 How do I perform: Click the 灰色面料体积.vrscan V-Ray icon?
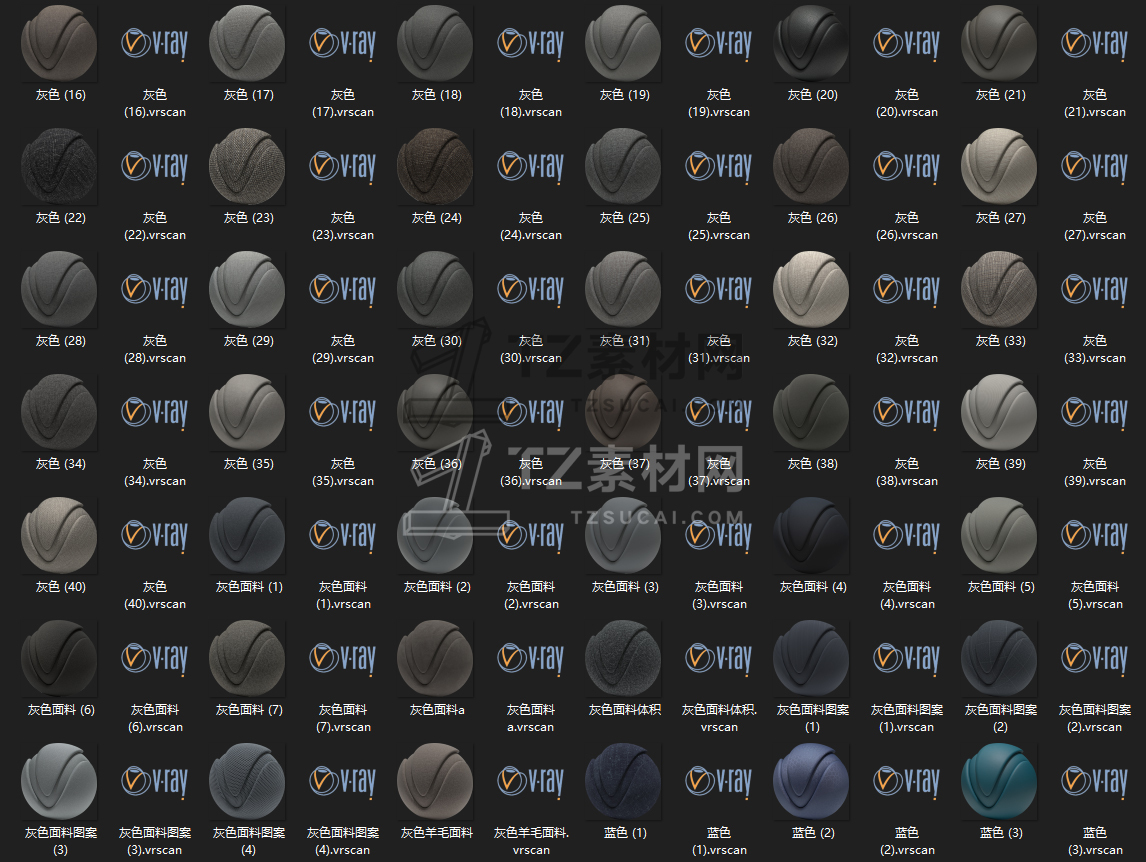click(718, 657)
